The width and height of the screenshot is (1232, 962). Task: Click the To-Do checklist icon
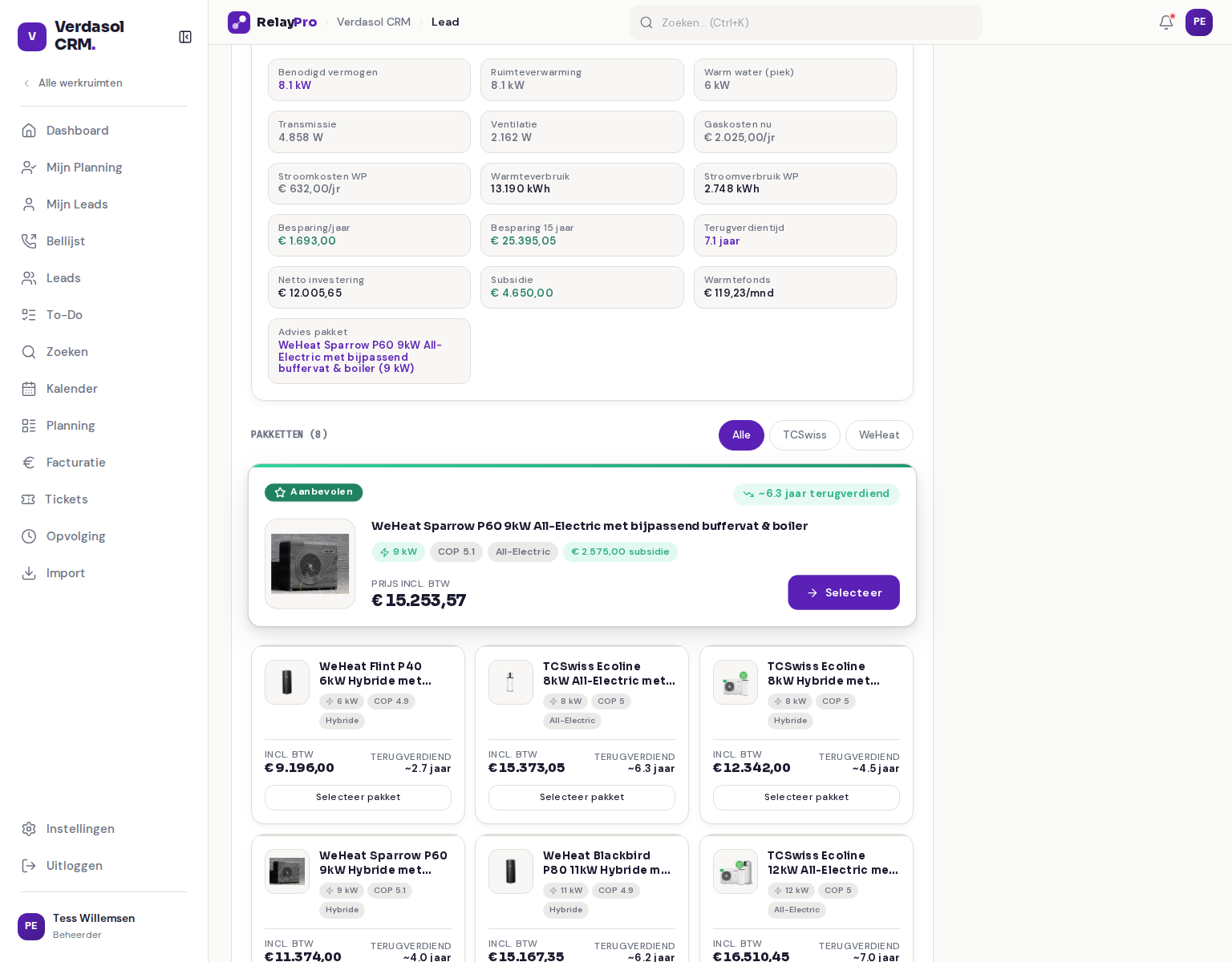pos(29,315)
